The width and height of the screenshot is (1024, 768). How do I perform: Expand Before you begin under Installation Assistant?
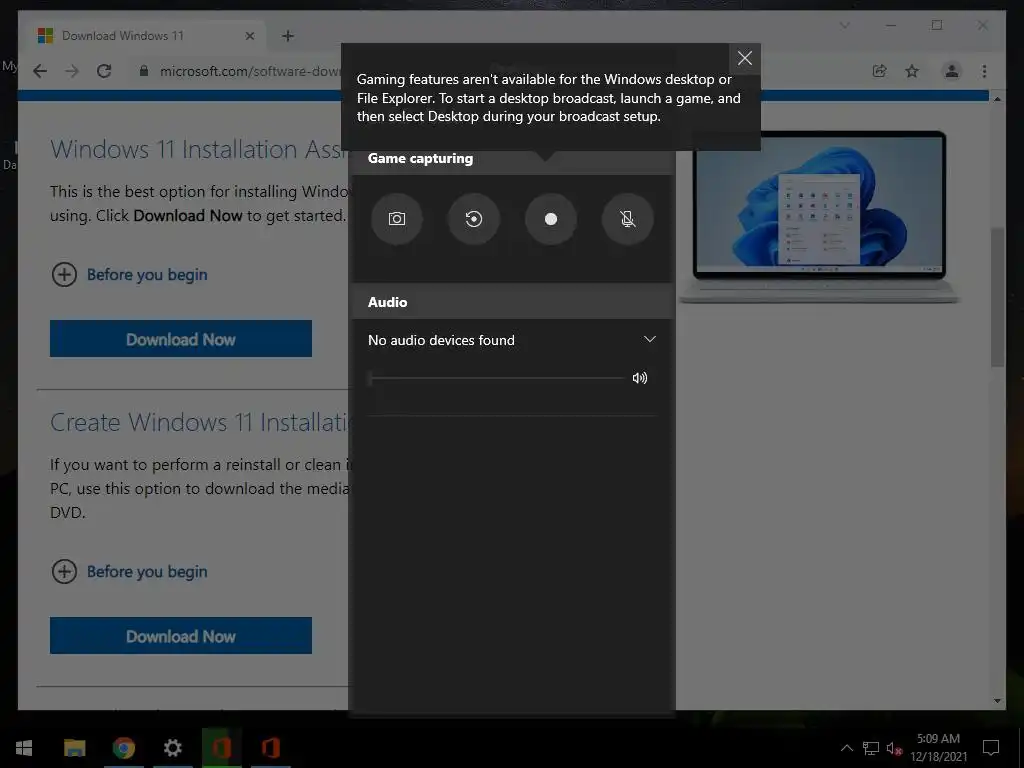pyautogui.click(x=129, y=275)
